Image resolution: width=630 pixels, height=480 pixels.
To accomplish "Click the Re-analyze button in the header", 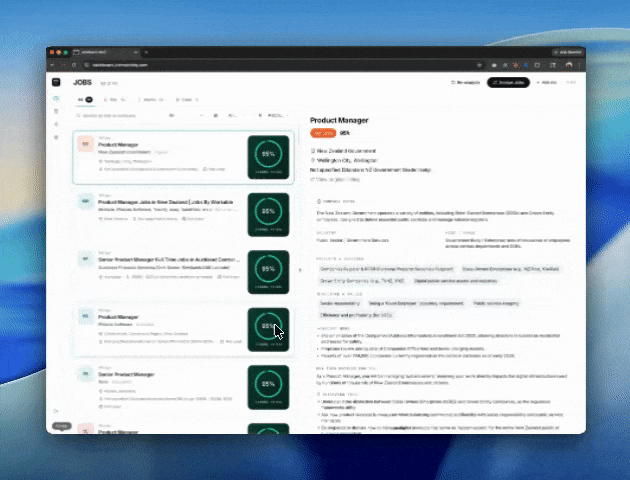I will 466,82.
